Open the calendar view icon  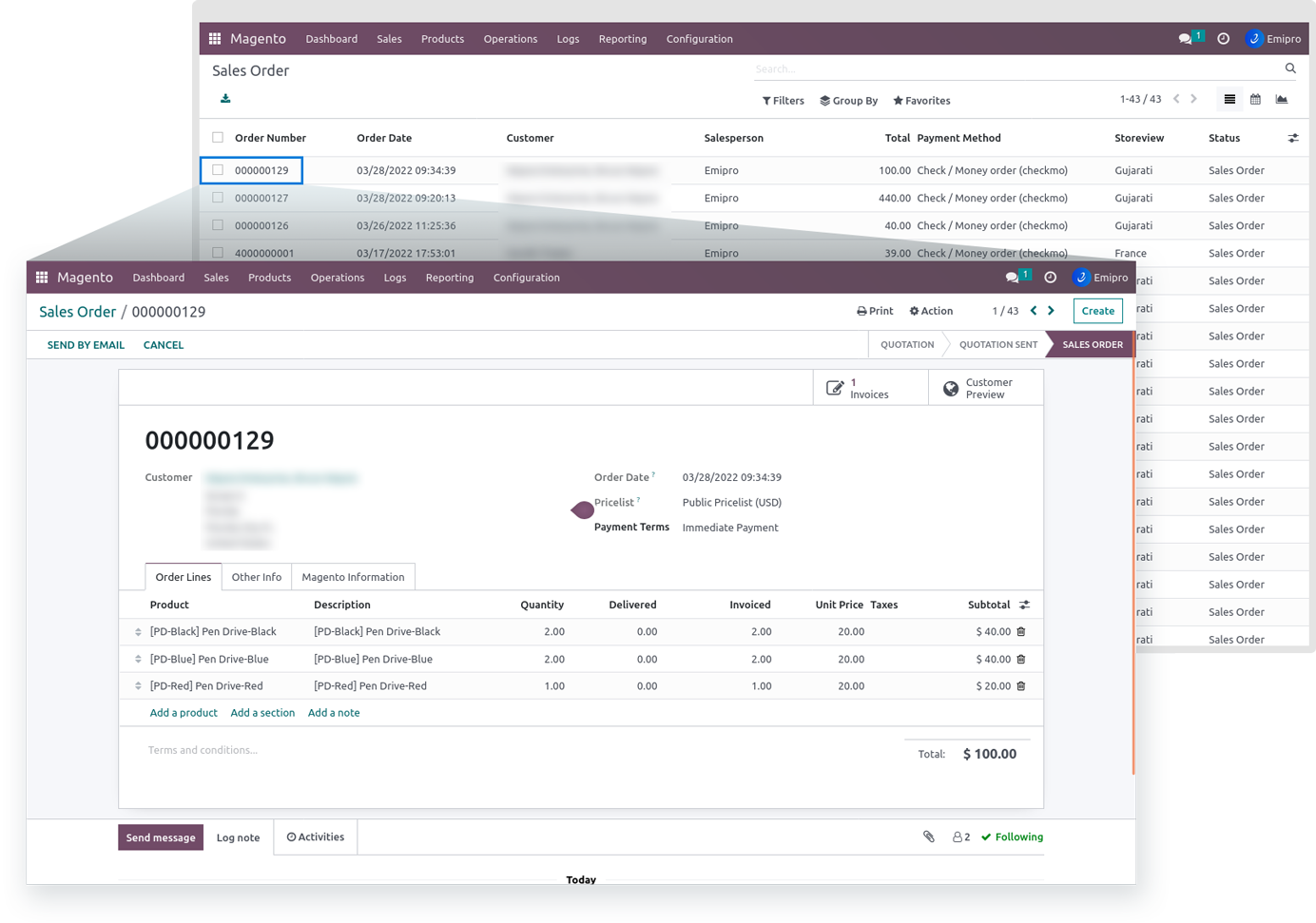(1255, 100)
